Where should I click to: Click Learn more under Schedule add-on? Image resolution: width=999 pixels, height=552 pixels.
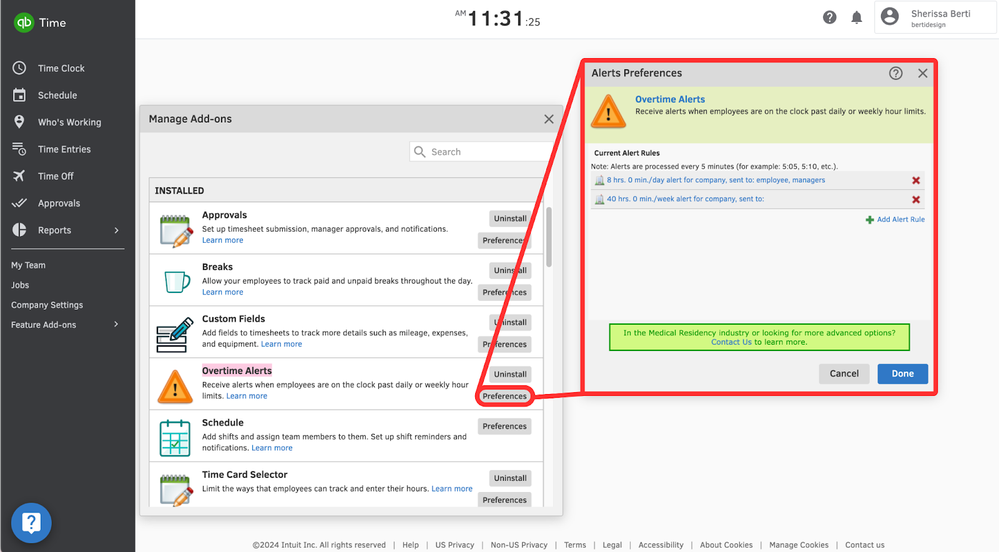[x=271, y=447]
